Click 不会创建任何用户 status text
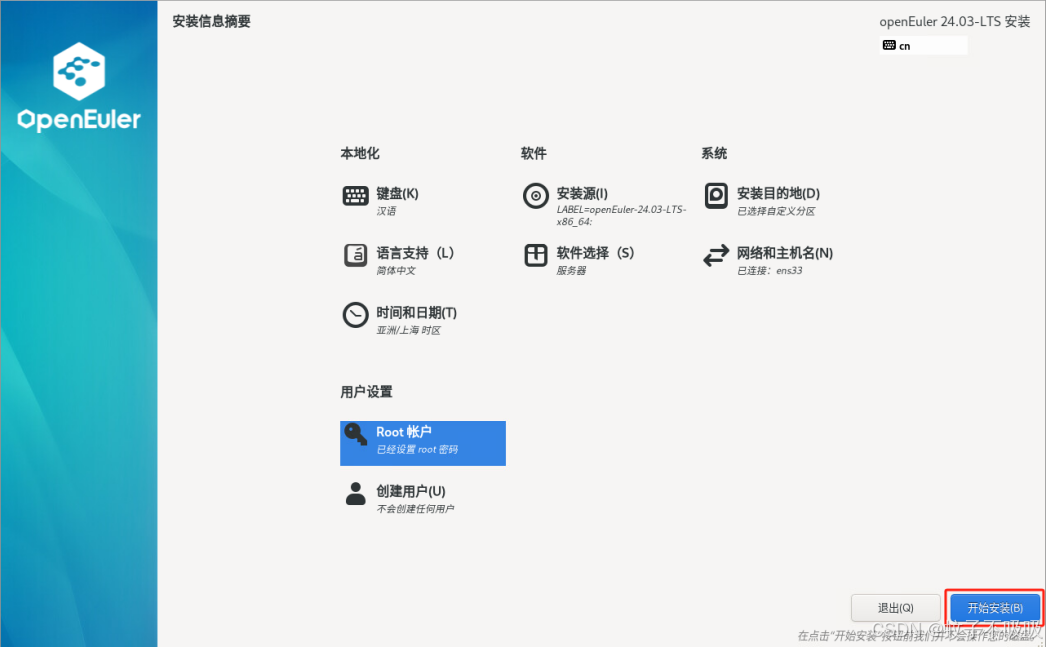 (x=415, y=509)
